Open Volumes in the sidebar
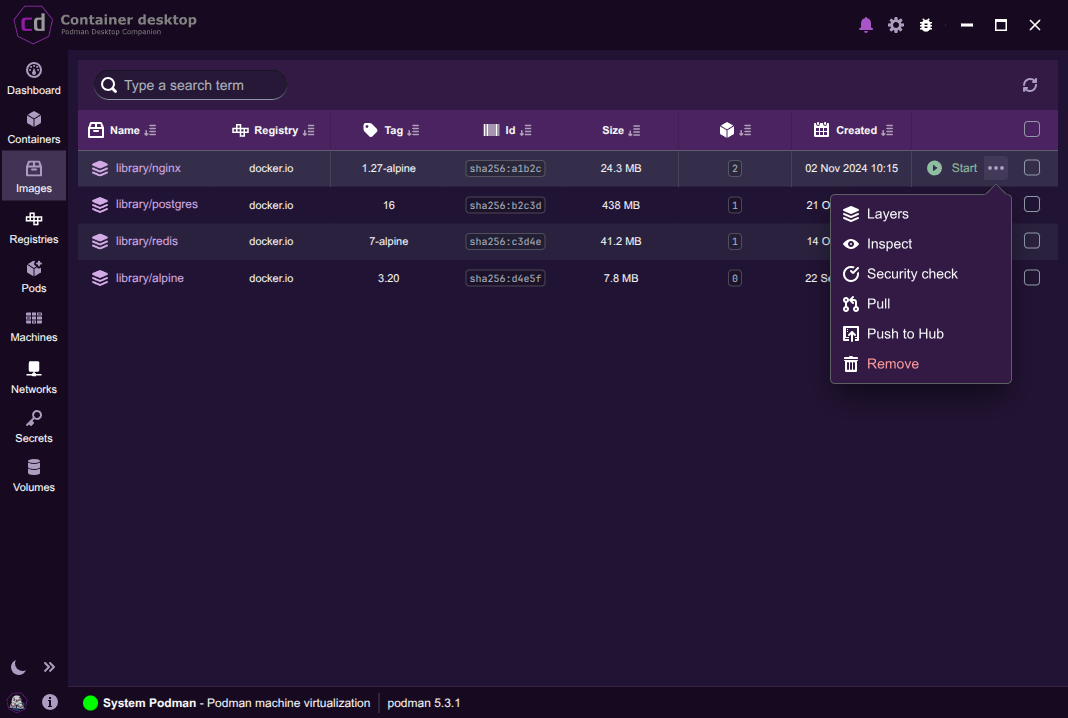Screen dimensions: 1068x718 [x=33, y=476]
